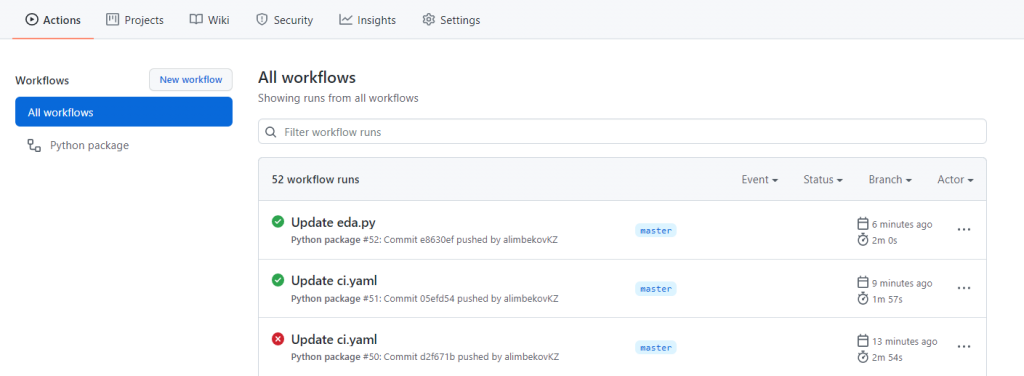This screenshot has width=1024, height=376.
Task: Click the 'All workflows' page heading
Action: [307, 78]
